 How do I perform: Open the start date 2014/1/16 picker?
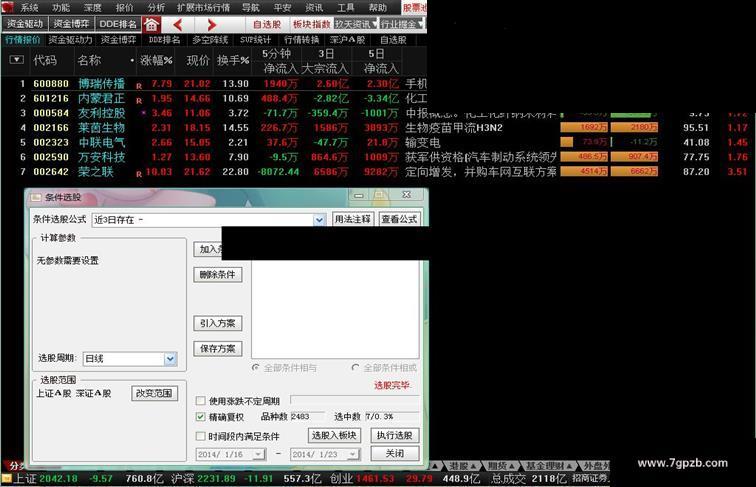click(x=259, y=454)
